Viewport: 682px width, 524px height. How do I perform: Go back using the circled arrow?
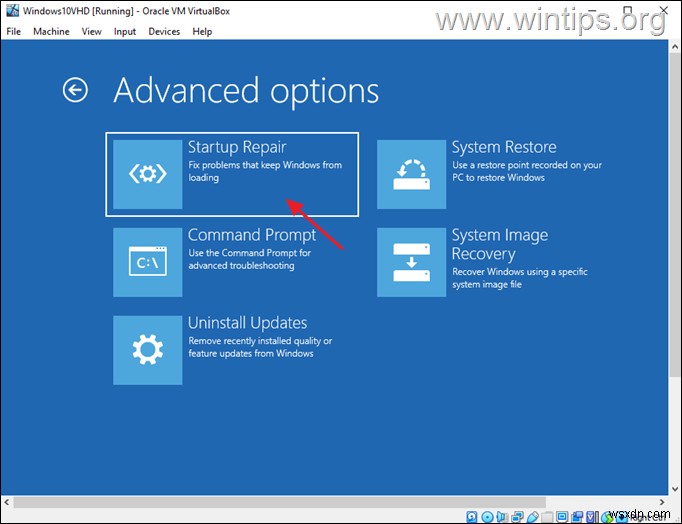[75, 90]
